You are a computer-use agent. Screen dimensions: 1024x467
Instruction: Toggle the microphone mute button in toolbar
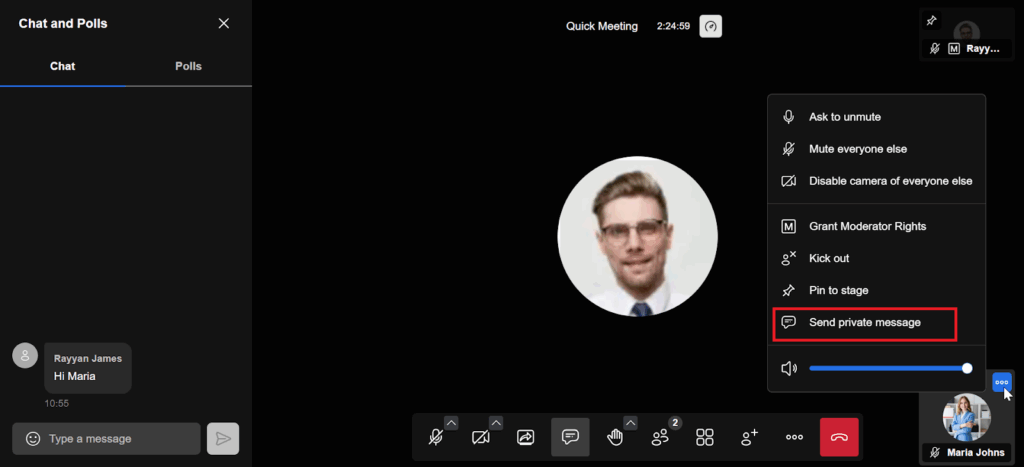(435, 437)
